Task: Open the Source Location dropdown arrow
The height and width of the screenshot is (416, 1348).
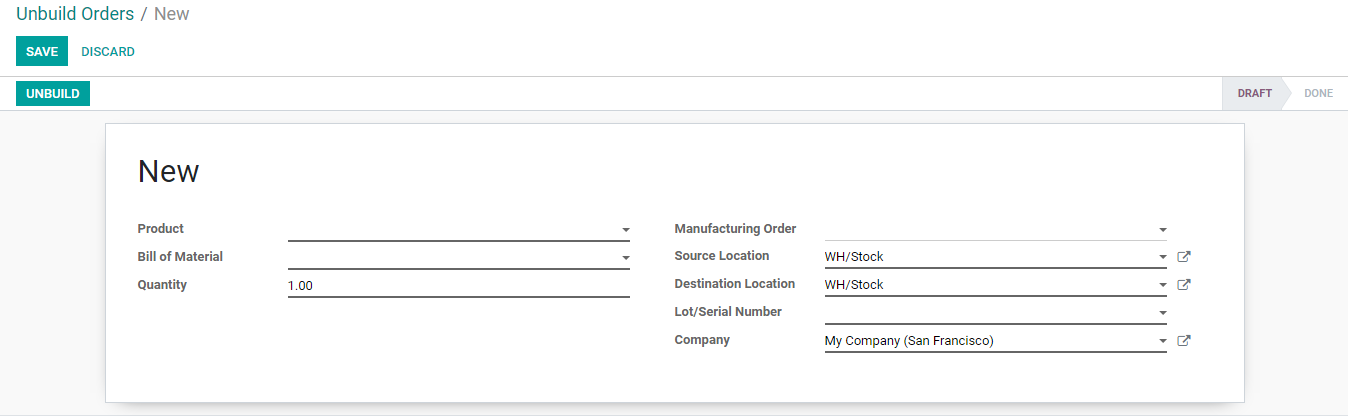Action: 1163,258
